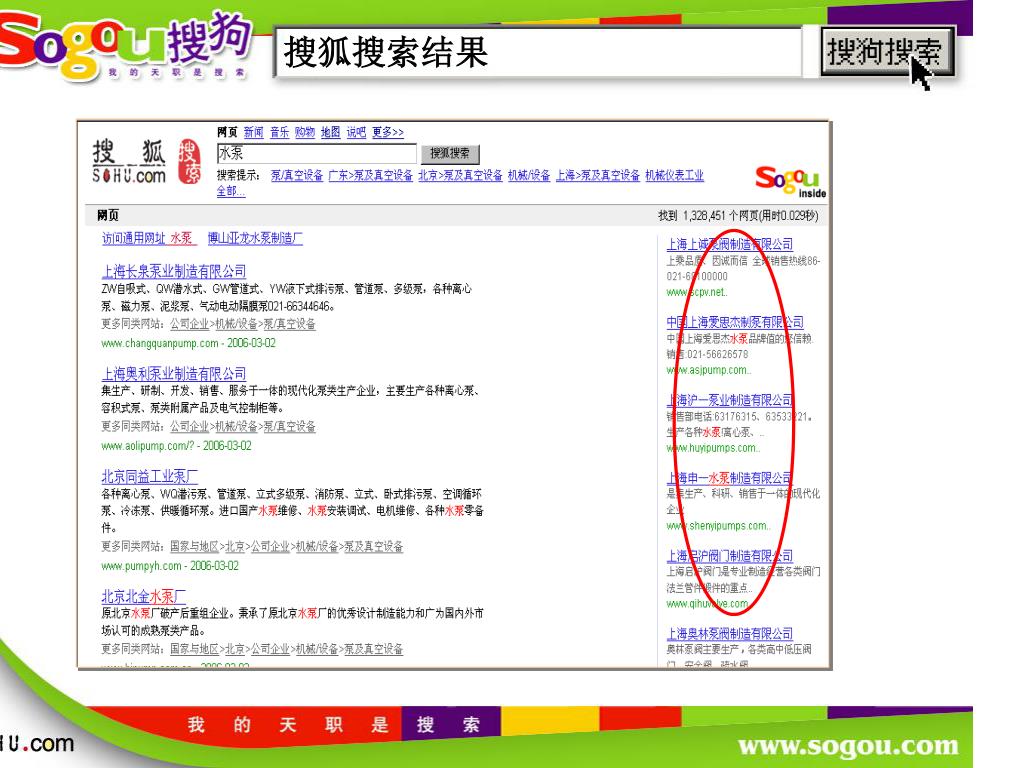This screenshot has width=1024, height=768.
Task: Open sponsored link 上海沪一泵业制造有限公司
Action: coord(729,400)
